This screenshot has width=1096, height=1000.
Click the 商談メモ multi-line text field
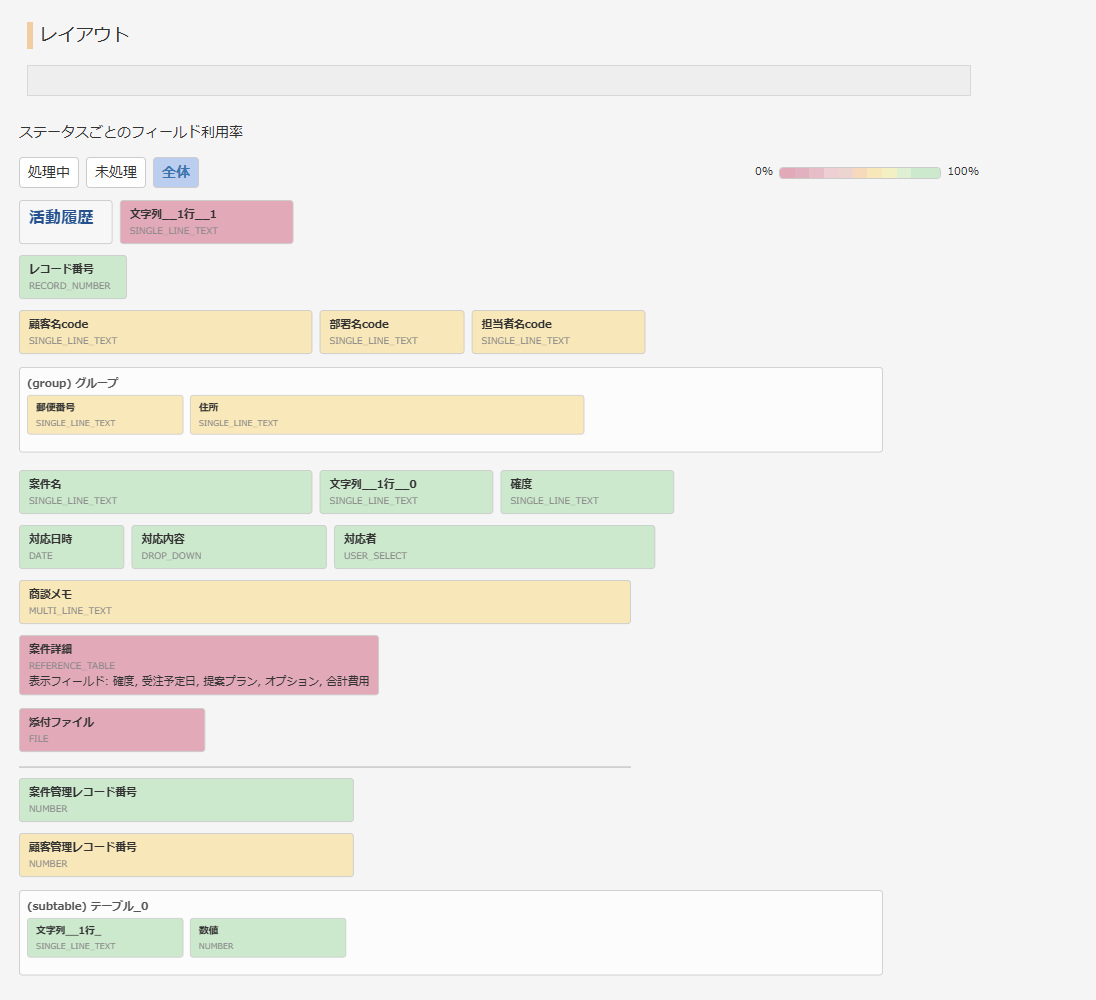coord(324,601)
